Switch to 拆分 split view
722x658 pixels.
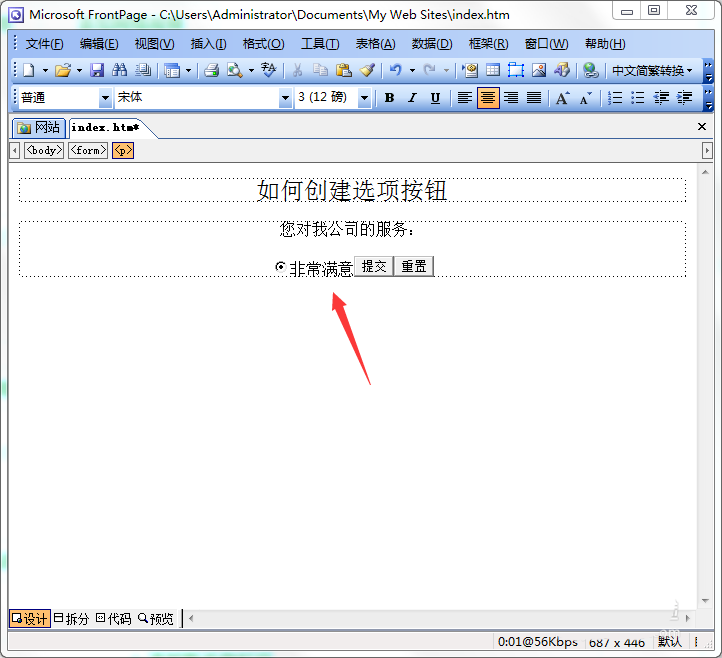click(x=71, y=618)
